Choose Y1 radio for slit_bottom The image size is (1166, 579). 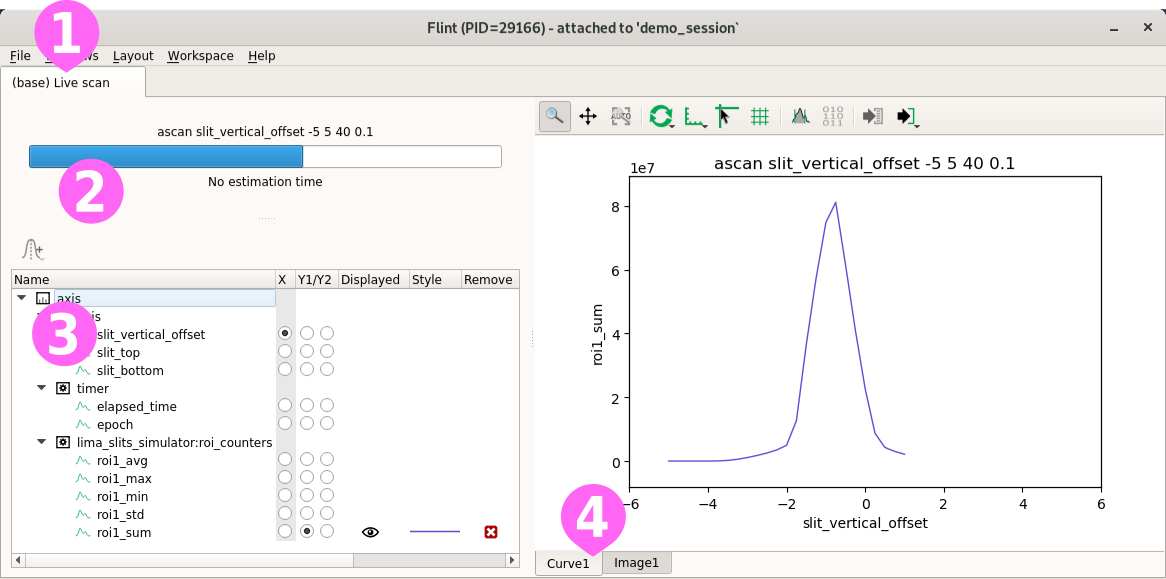click(306, 369)
